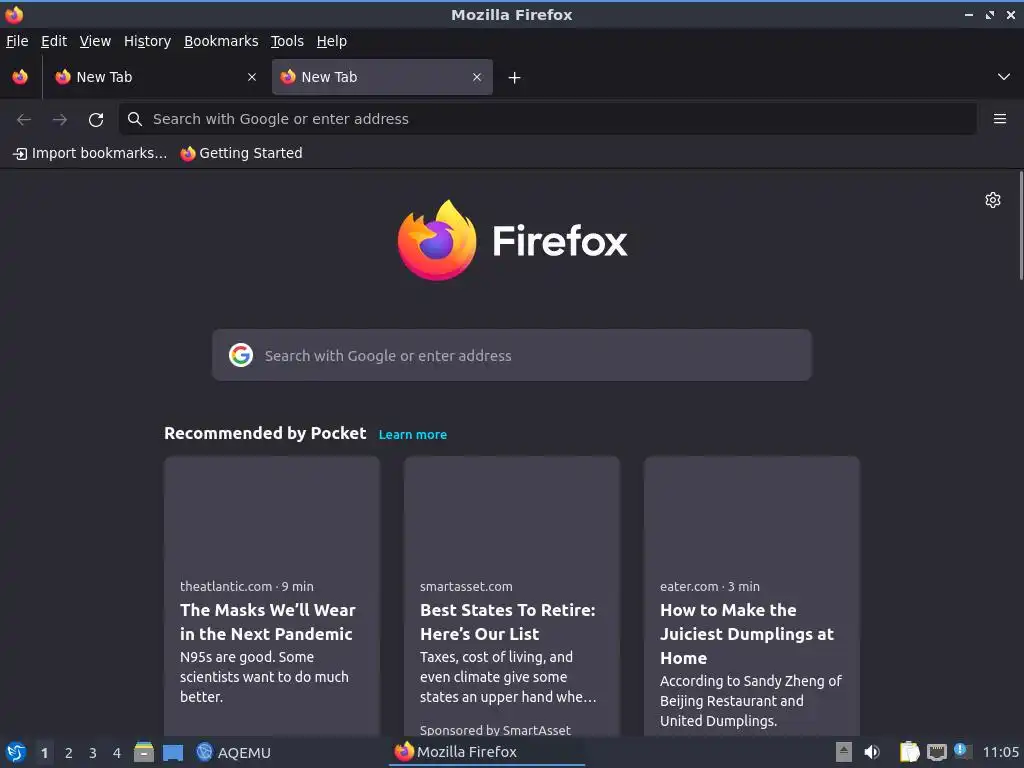Open the Edit menu

tap(54, 41)
